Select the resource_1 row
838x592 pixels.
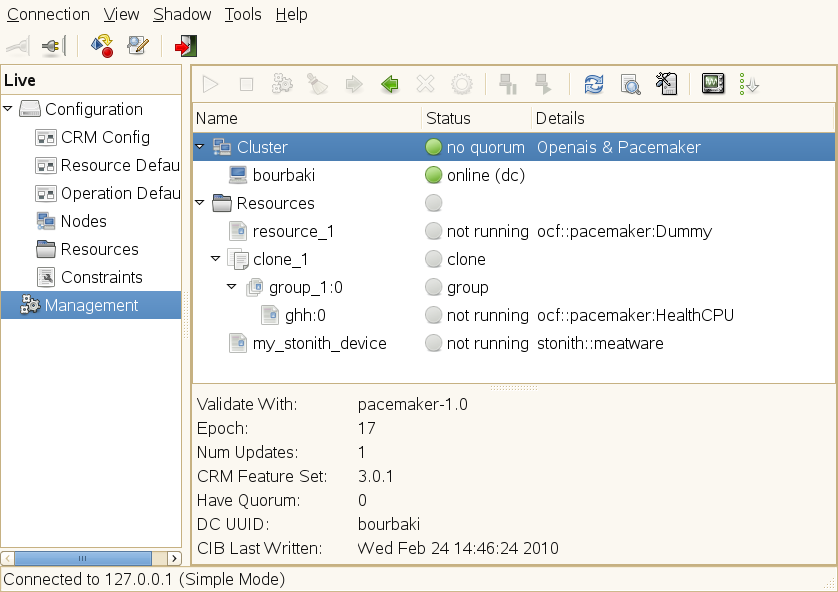click(514, 231)
